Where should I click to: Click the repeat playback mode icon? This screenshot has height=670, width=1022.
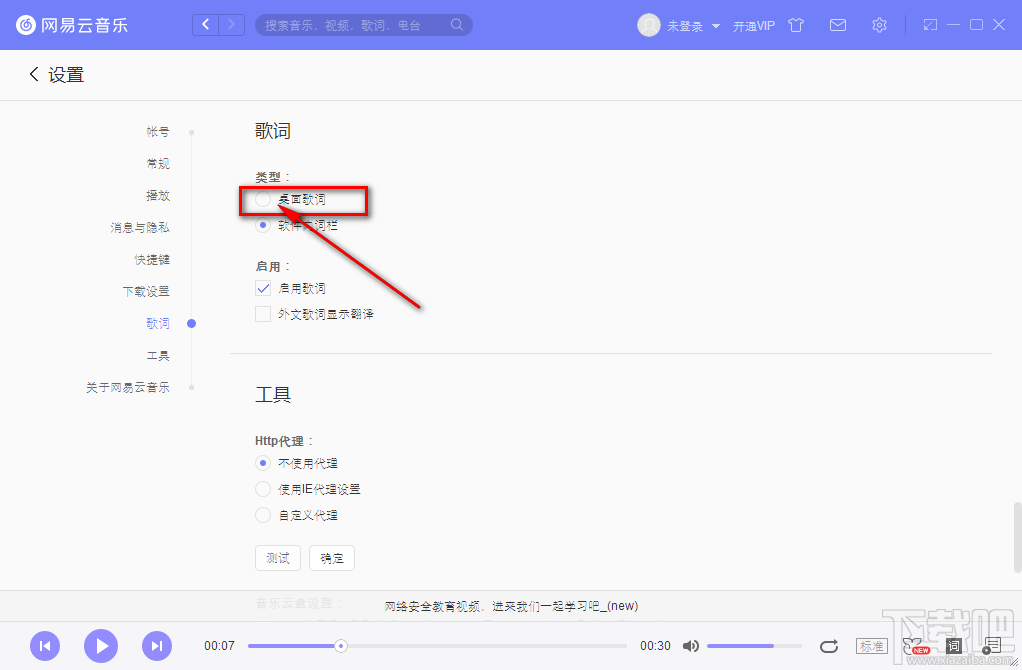point(829,646)
